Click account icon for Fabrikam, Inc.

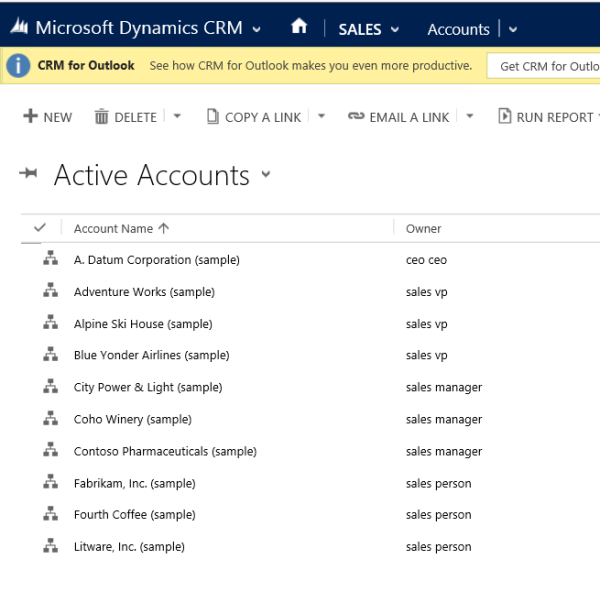[x=51, y=482]
